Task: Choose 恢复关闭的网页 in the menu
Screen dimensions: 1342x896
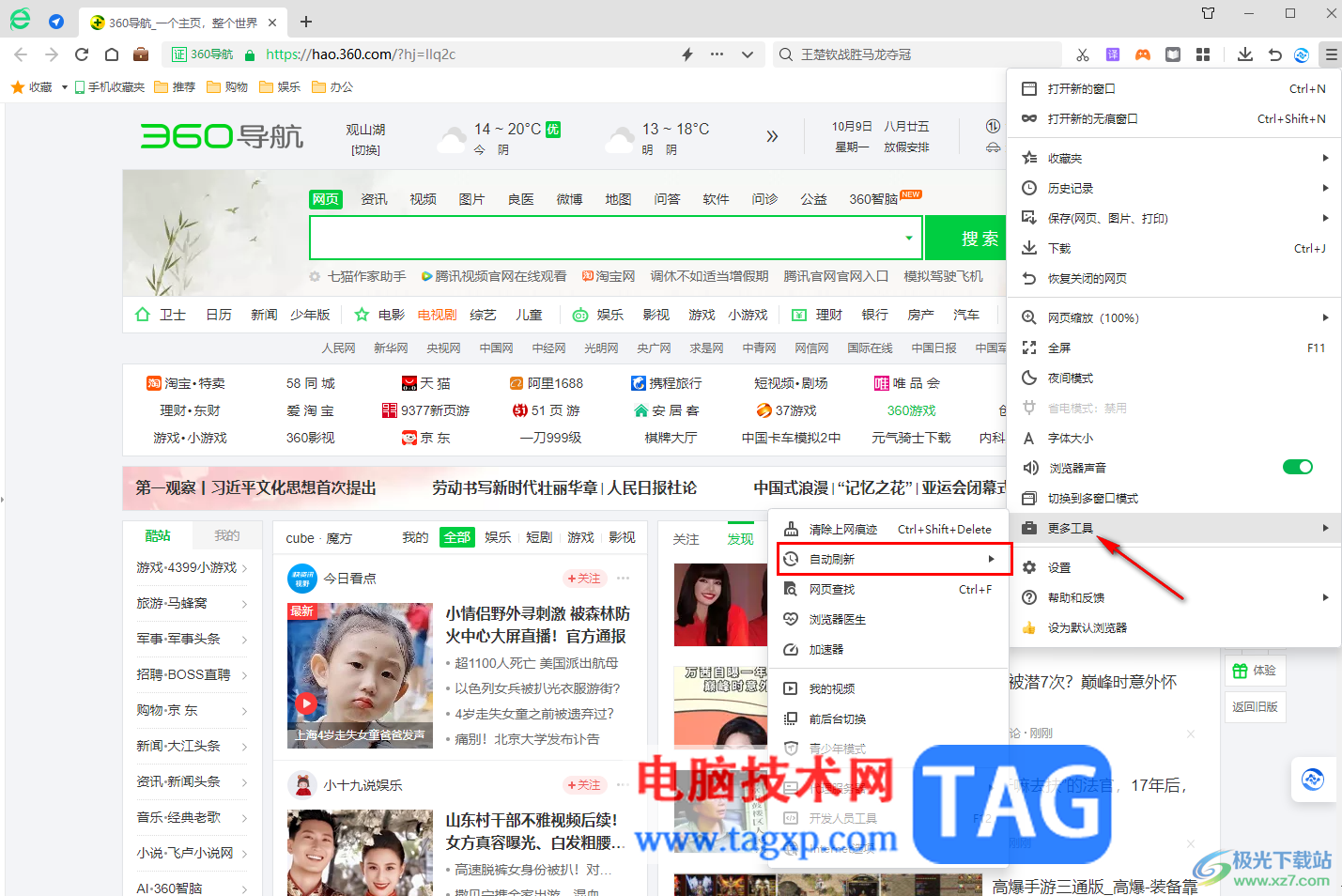Action: pos(1174,278)
